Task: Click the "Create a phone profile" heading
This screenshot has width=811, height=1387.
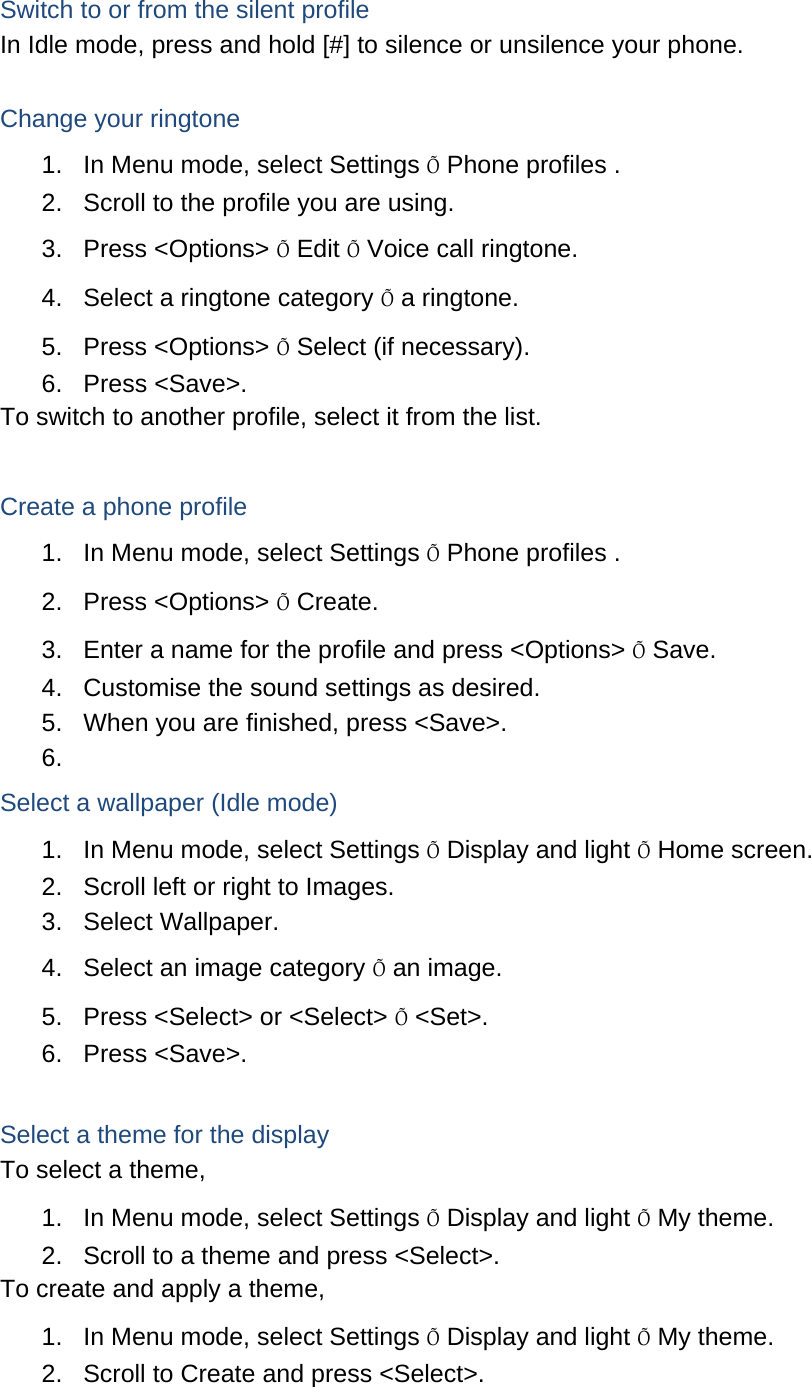Action: click(123, 507)
